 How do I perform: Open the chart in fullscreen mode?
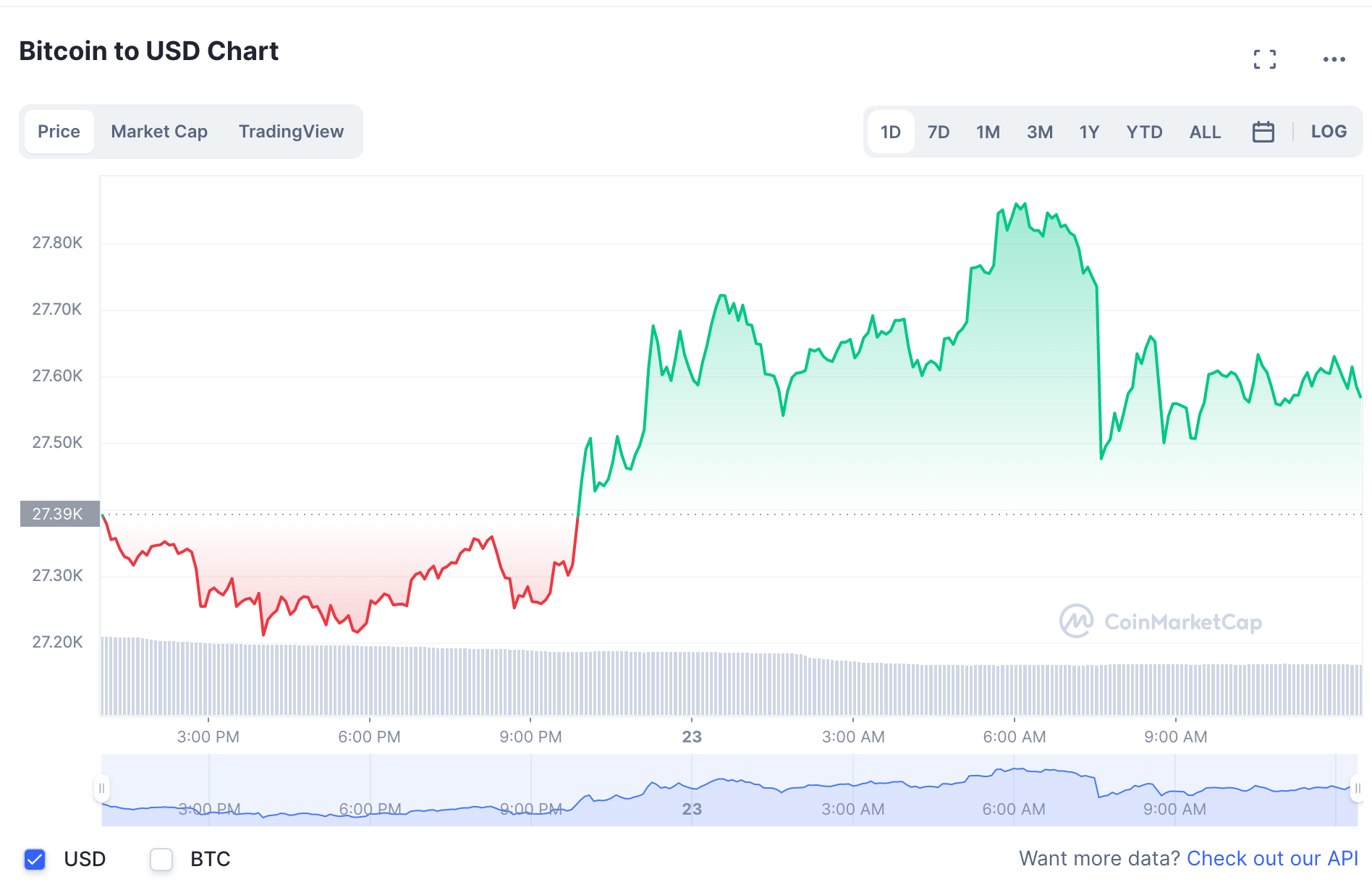(1265, 59)
